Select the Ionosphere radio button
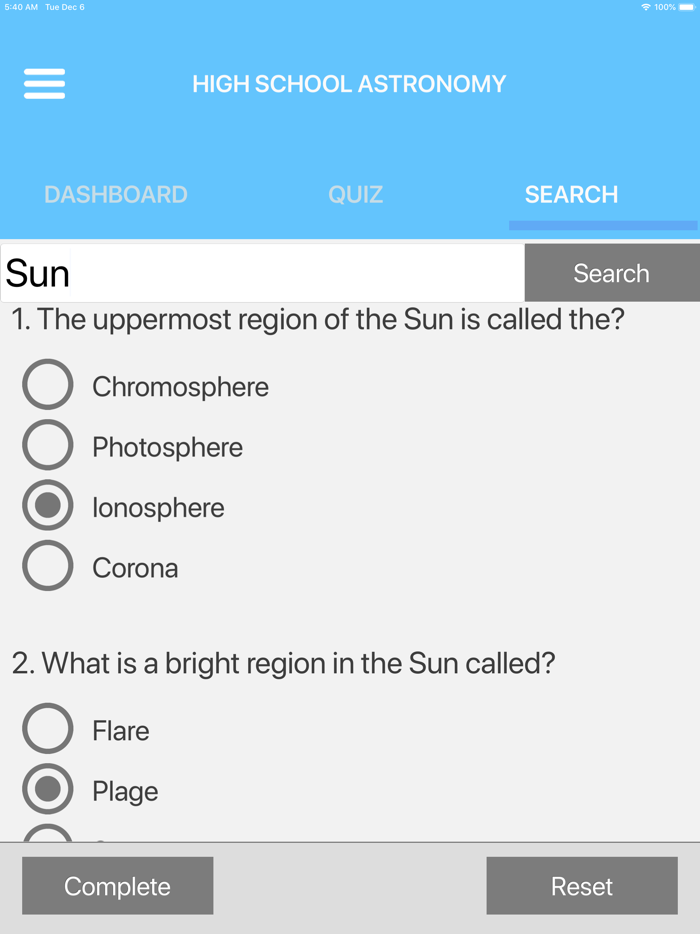 pos(47,505)
